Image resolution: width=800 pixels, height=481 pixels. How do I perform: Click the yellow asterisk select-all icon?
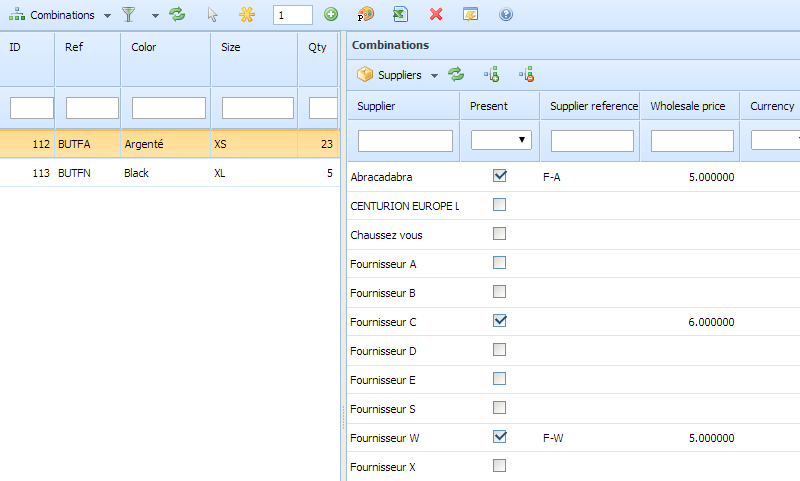247,15
